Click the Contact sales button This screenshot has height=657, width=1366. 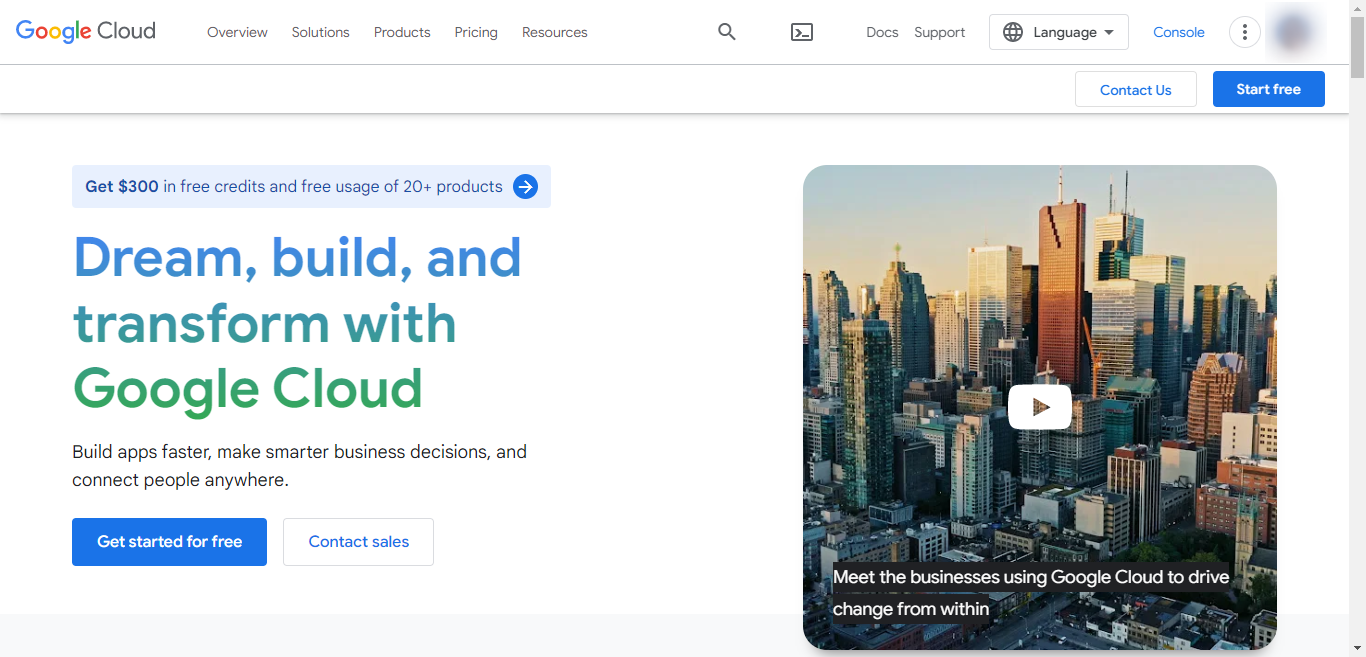pos(358,542)
